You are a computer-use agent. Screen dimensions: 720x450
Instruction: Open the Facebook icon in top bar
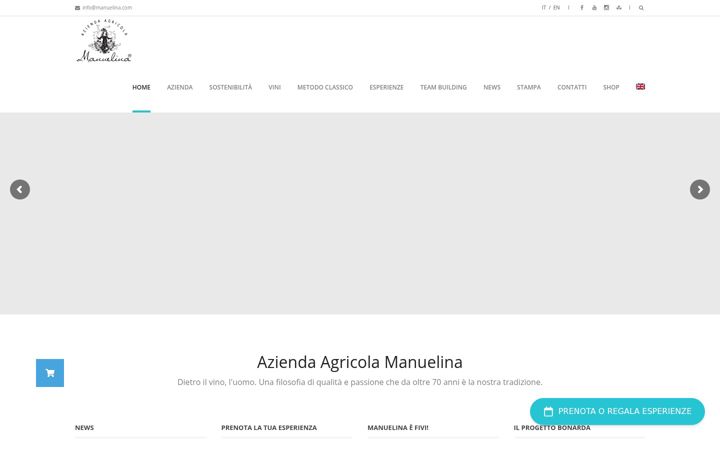[582, 8]
